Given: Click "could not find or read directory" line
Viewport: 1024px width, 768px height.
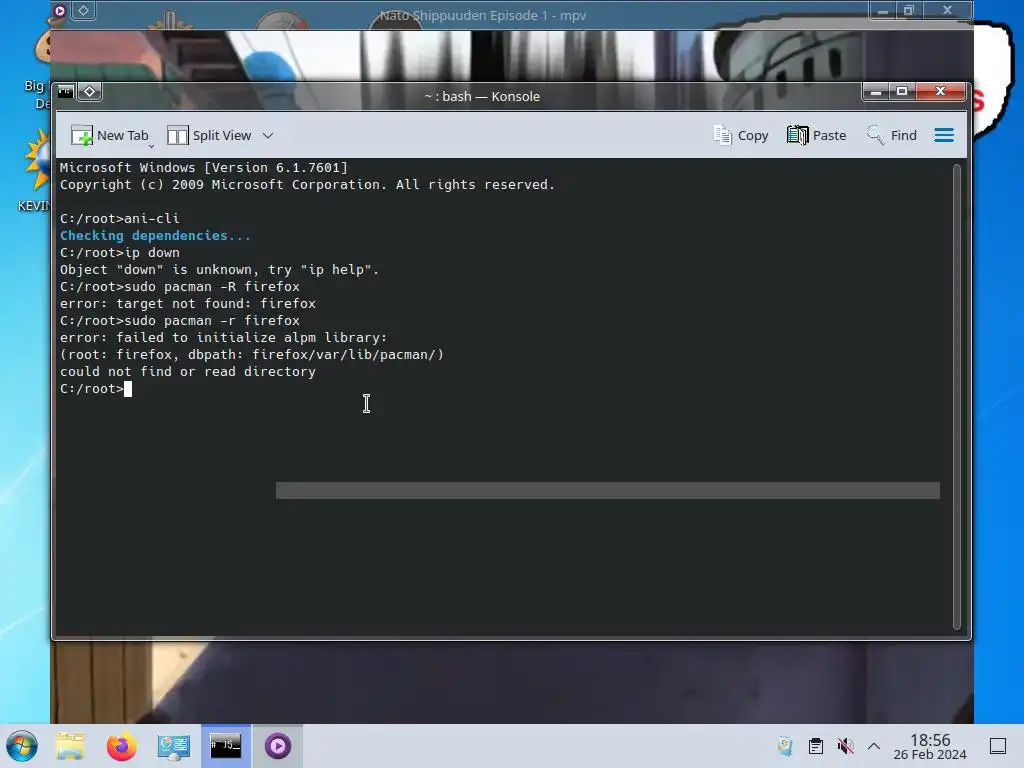Looking at the screenshot, I should pyautogui.click(x=187, y=372).
